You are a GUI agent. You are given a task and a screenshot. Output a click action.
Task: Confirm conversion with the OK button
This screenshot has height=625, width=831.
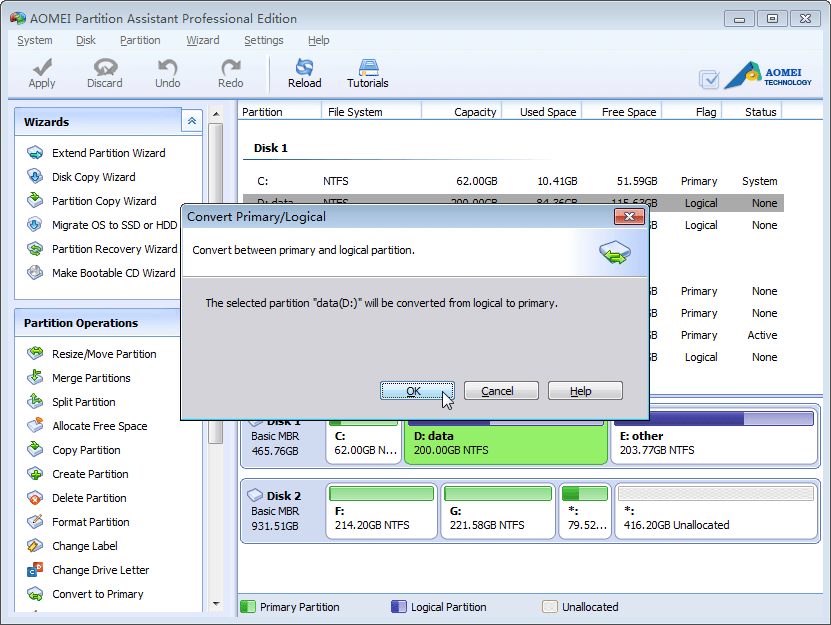(x=417, y=390)
